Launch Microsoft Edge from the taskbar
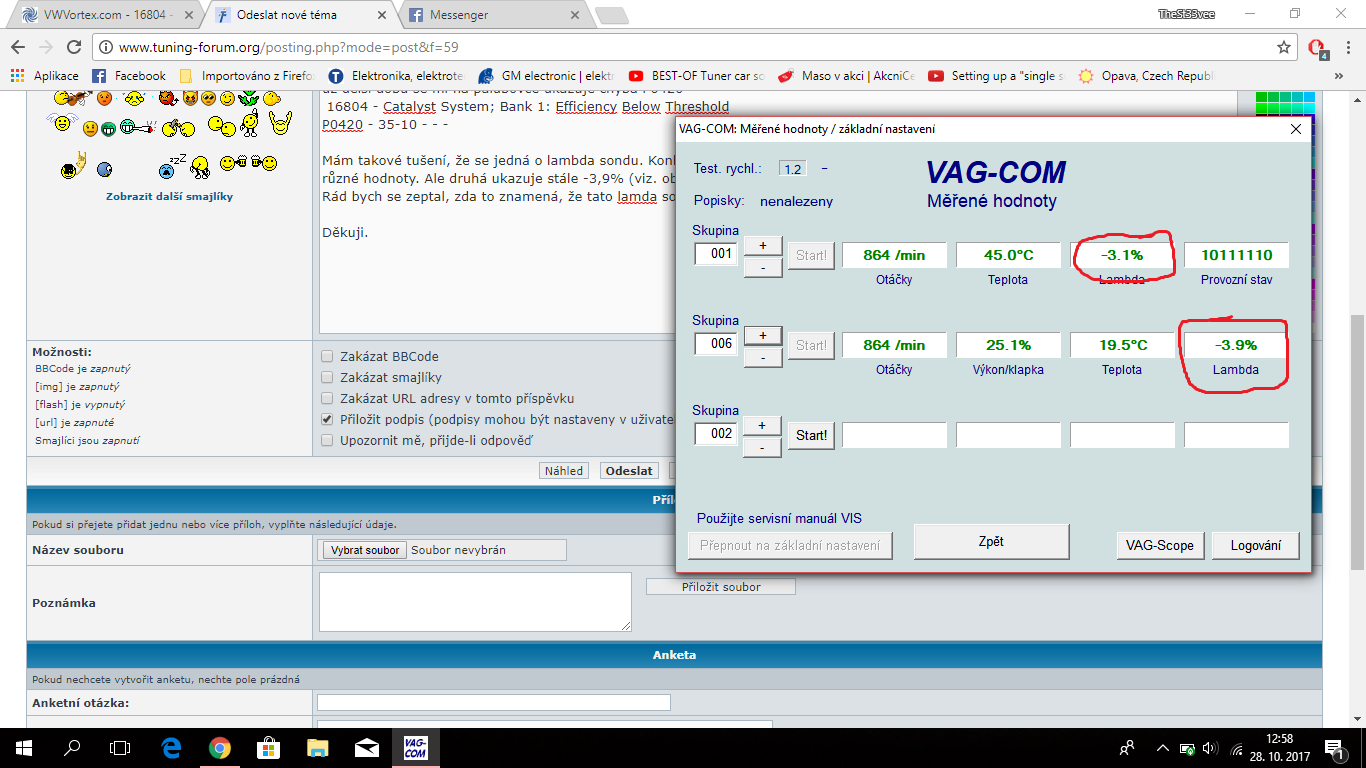1366x768 pixels. click(171, 747)
